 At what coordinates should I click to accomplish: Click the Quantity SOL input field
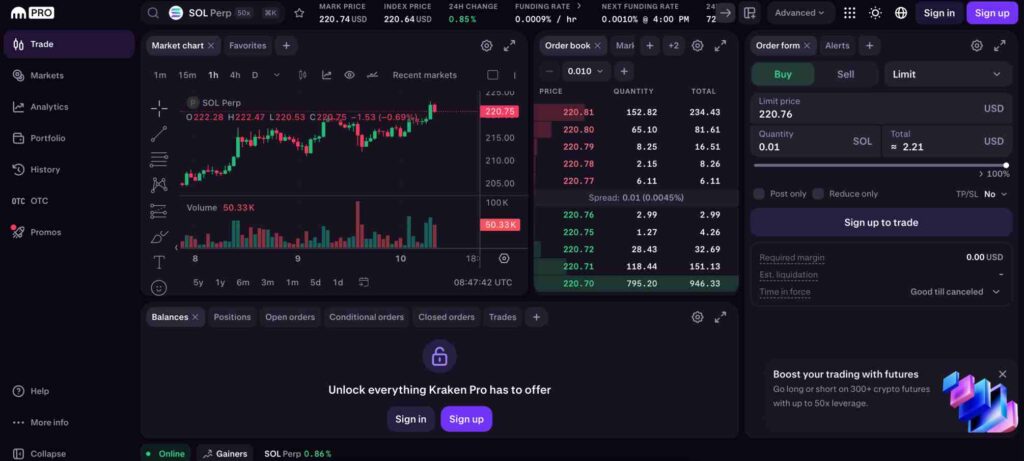click(815, 141)
